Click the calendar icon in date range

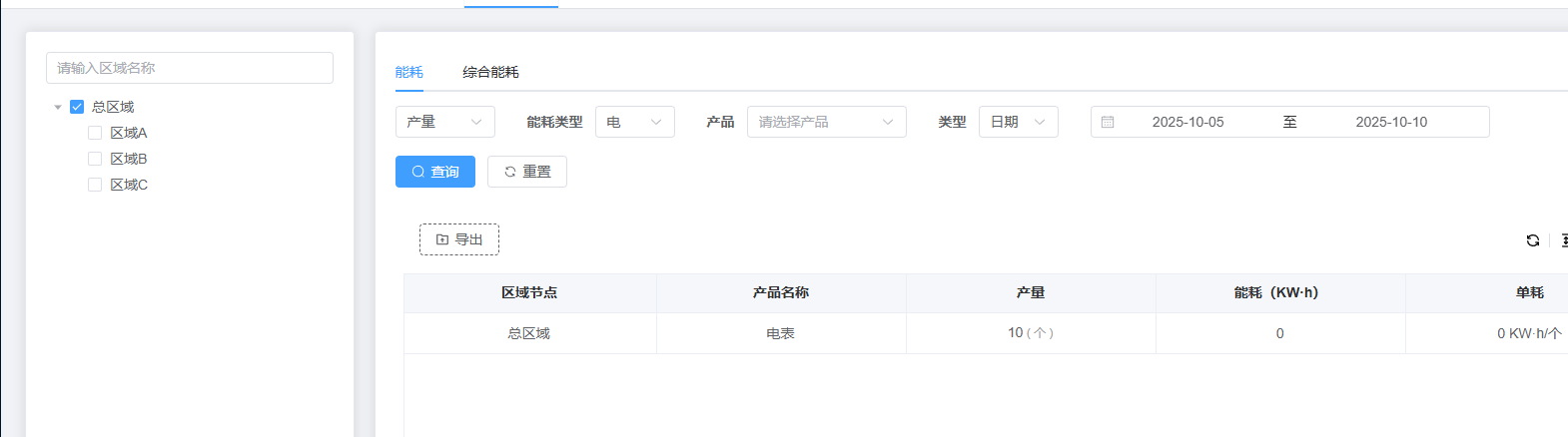tap(1108, 122)
